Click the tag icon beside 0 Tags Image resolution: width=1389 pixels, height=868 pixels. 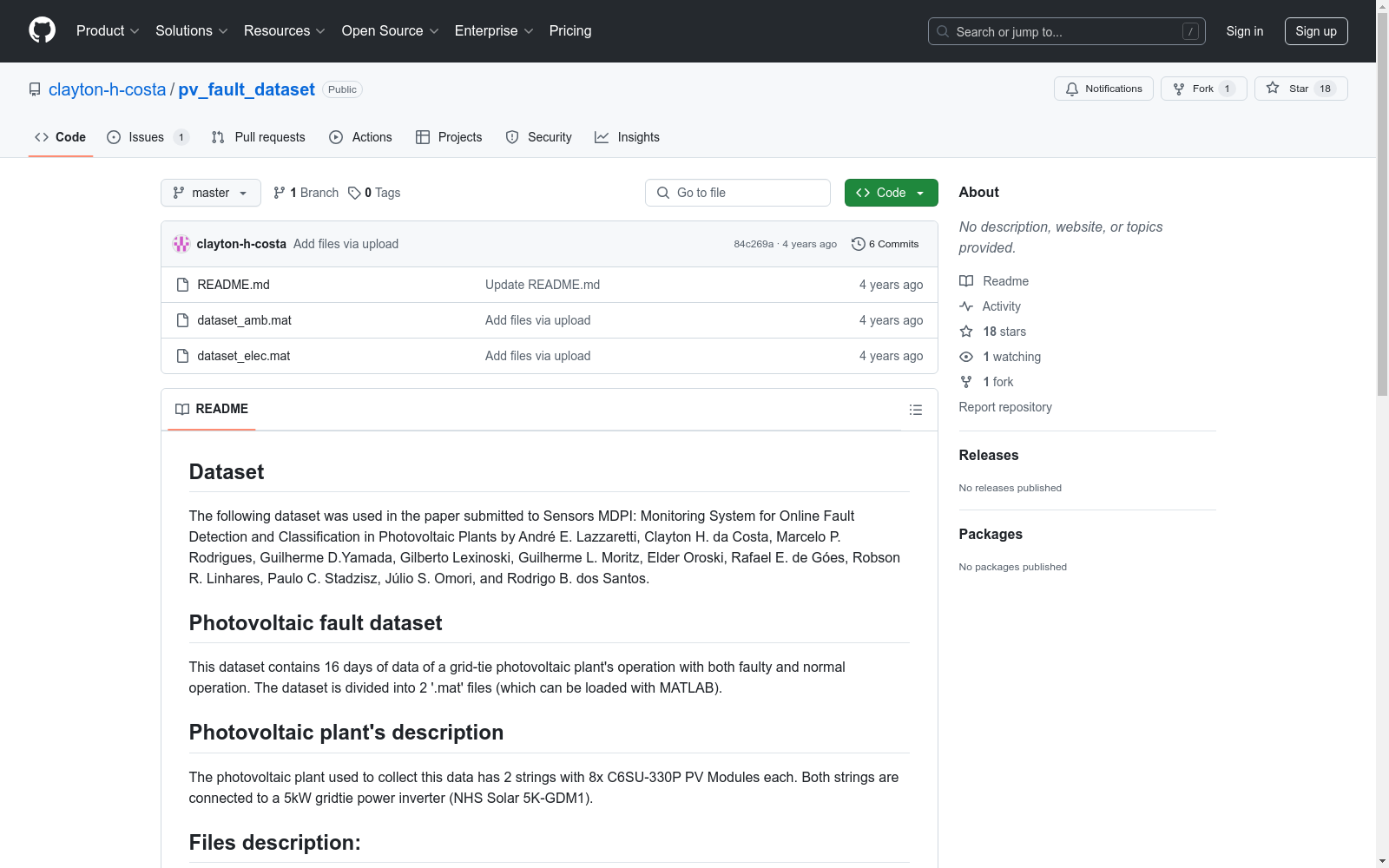(354, 193)
